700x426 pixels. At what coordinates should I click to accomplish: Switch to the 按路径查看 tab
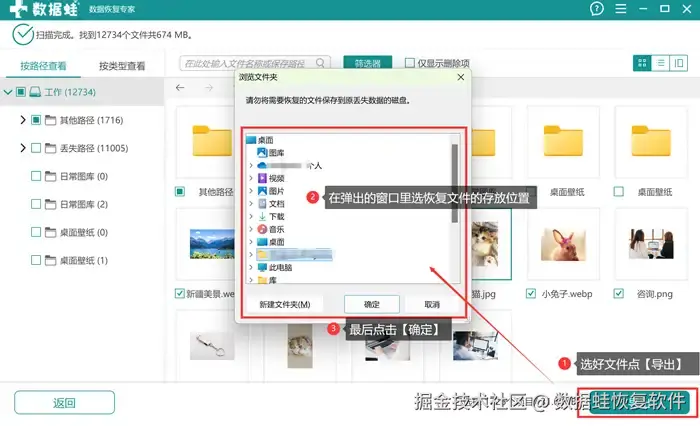43,66
